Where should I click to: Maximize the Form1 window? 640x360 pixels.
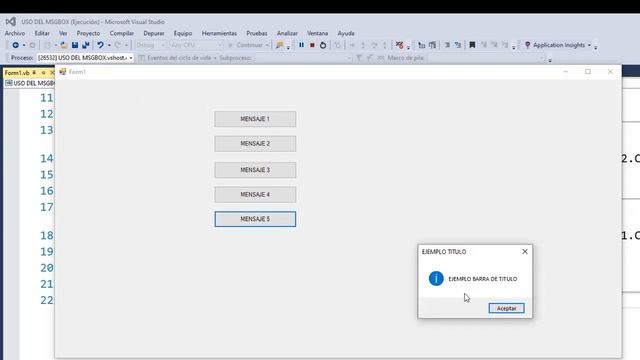[588, 72]
